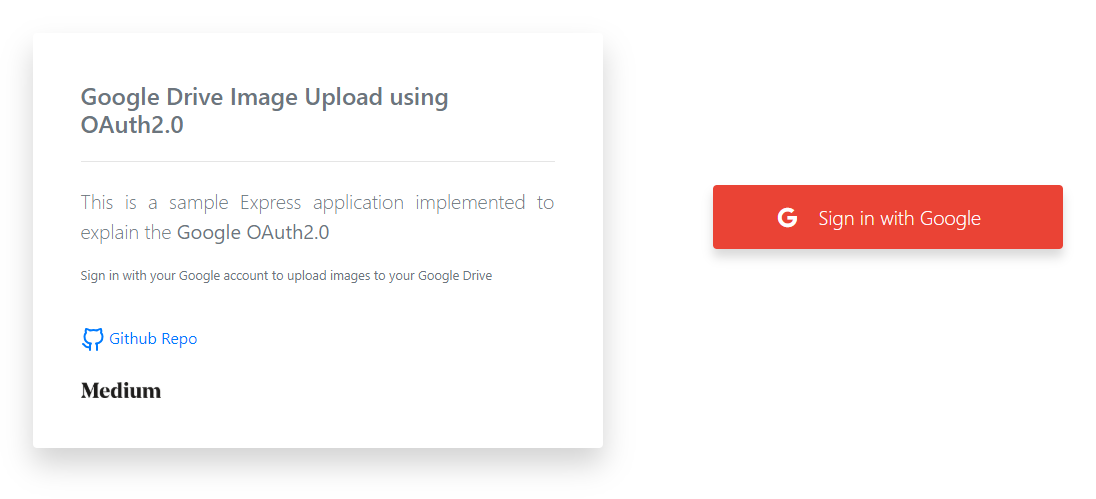Click the bold Google OAuth2.0 text
Viewport: 1096px width, 499px height.
point(253,233)
